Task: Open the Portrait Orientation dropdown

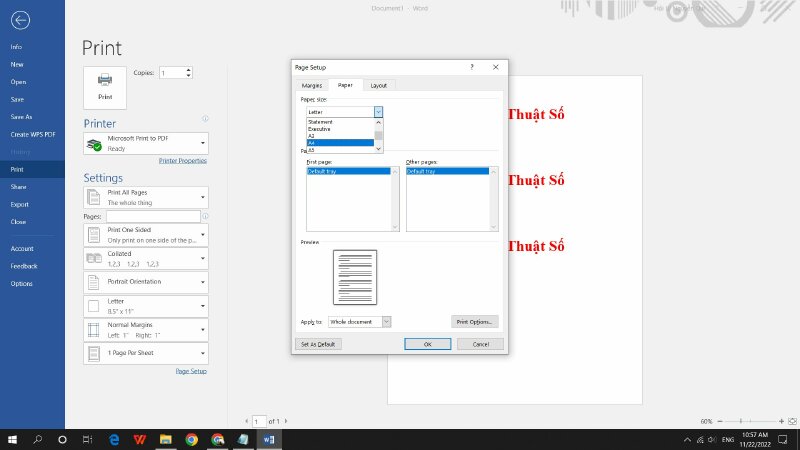Action: click(x=146, y=282)
